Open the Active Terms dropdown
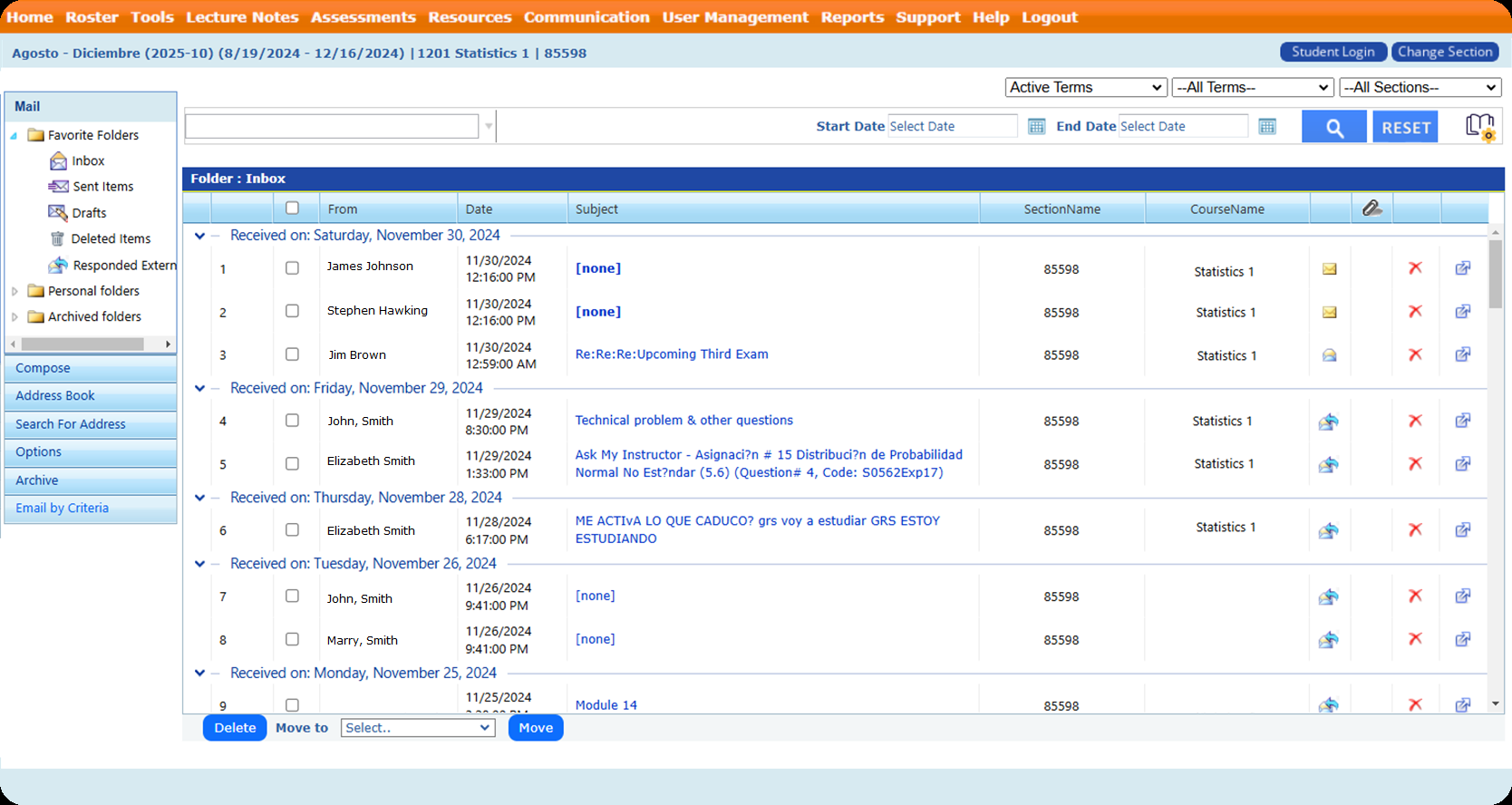1512x805 pixels. (x=1085, y=87)
